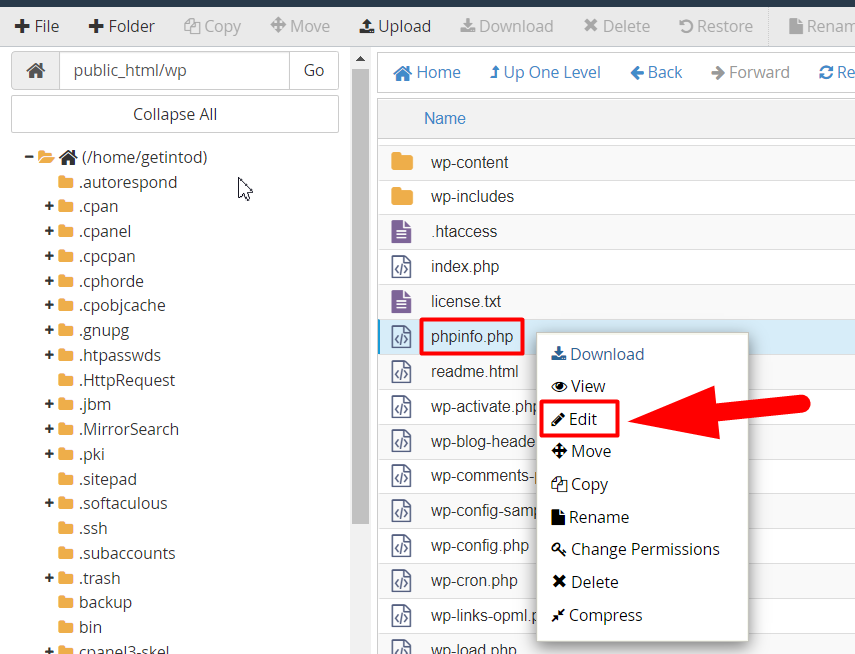
Task: Click the wp-includes folder icon
Action: coord(402,196)
